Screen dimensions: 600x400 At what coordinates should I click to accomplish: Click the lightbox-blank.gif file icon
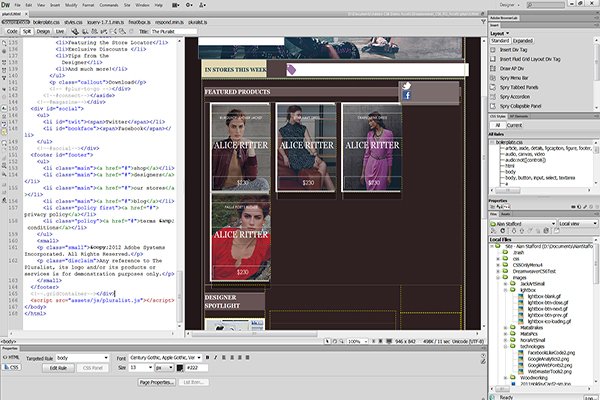[x=520, y=296]
